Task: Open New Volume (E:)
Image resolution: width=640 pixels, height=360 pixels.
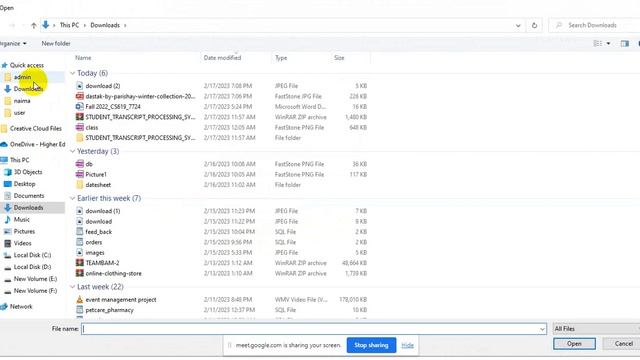Action: (x=35, y=279)
